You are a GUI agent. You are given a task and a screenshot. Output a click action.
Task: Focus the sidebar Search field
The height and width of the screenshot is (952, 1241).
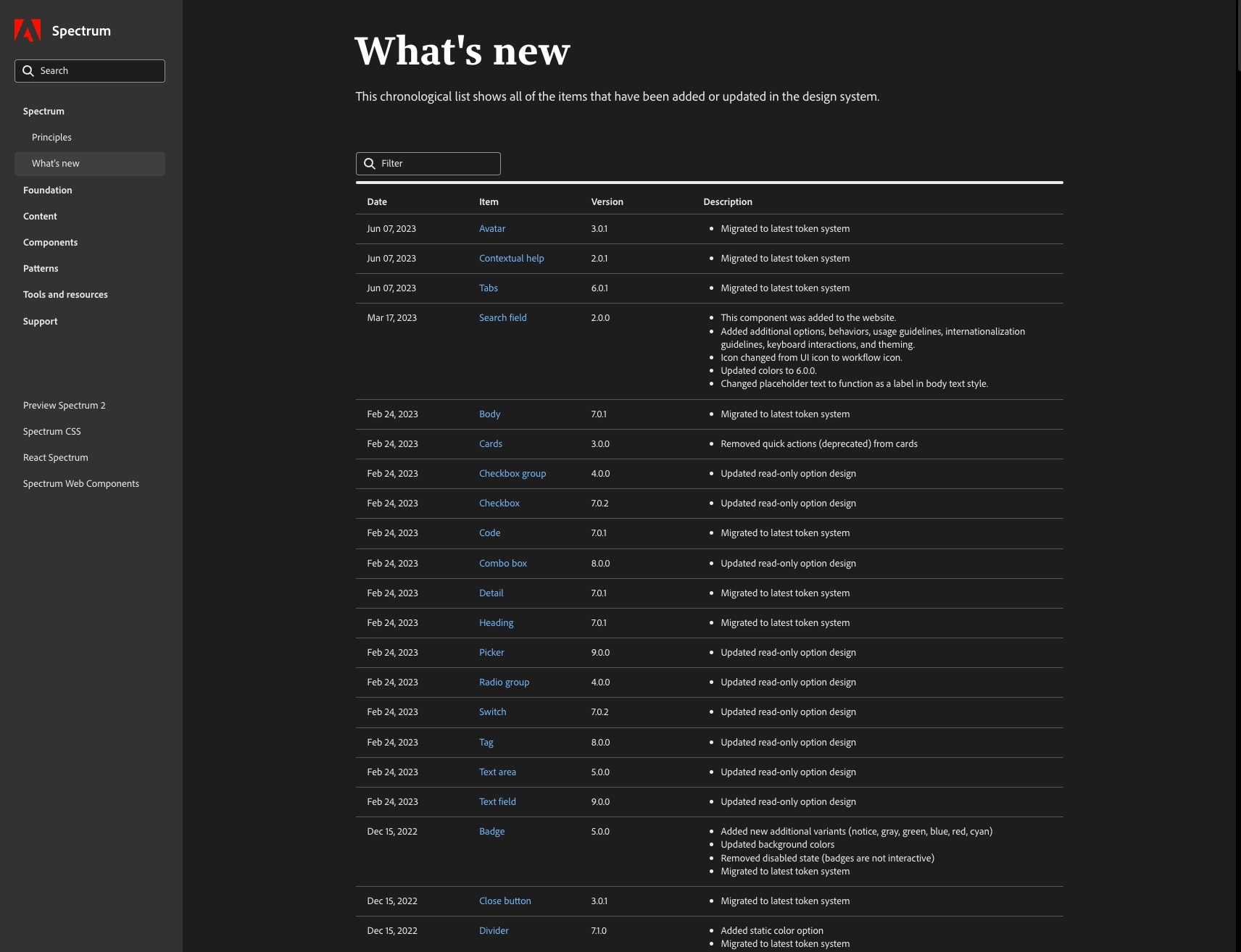click(x=90, y=71)
